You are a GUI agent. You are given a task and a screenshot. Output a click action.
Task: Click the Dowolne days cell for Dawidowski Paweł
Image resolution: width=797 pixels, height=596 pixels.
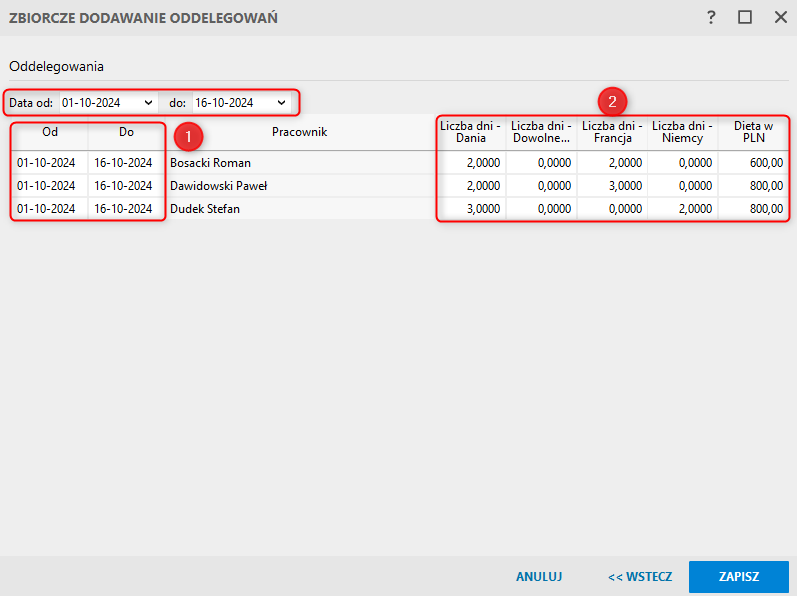[541, 186]
